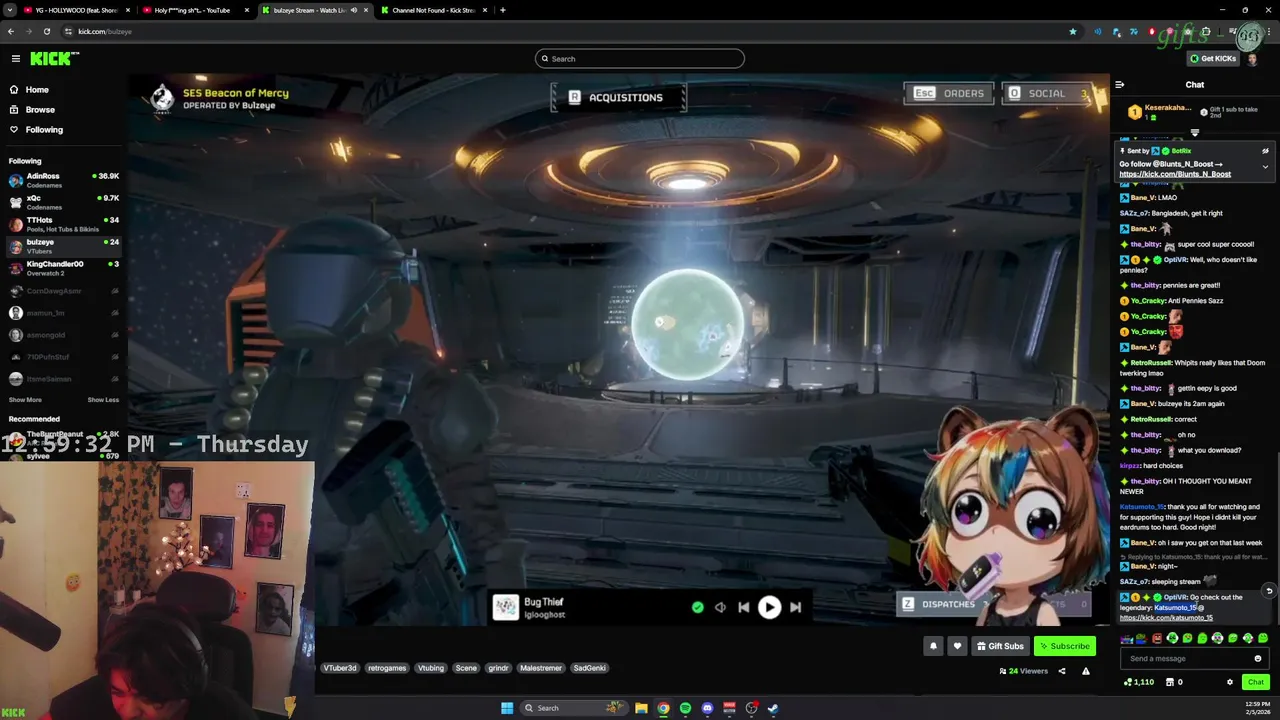Resume chat scrolling with return arrow
The height and width of the screenshot is (720, 1280).
click(x=1269, y=591)
